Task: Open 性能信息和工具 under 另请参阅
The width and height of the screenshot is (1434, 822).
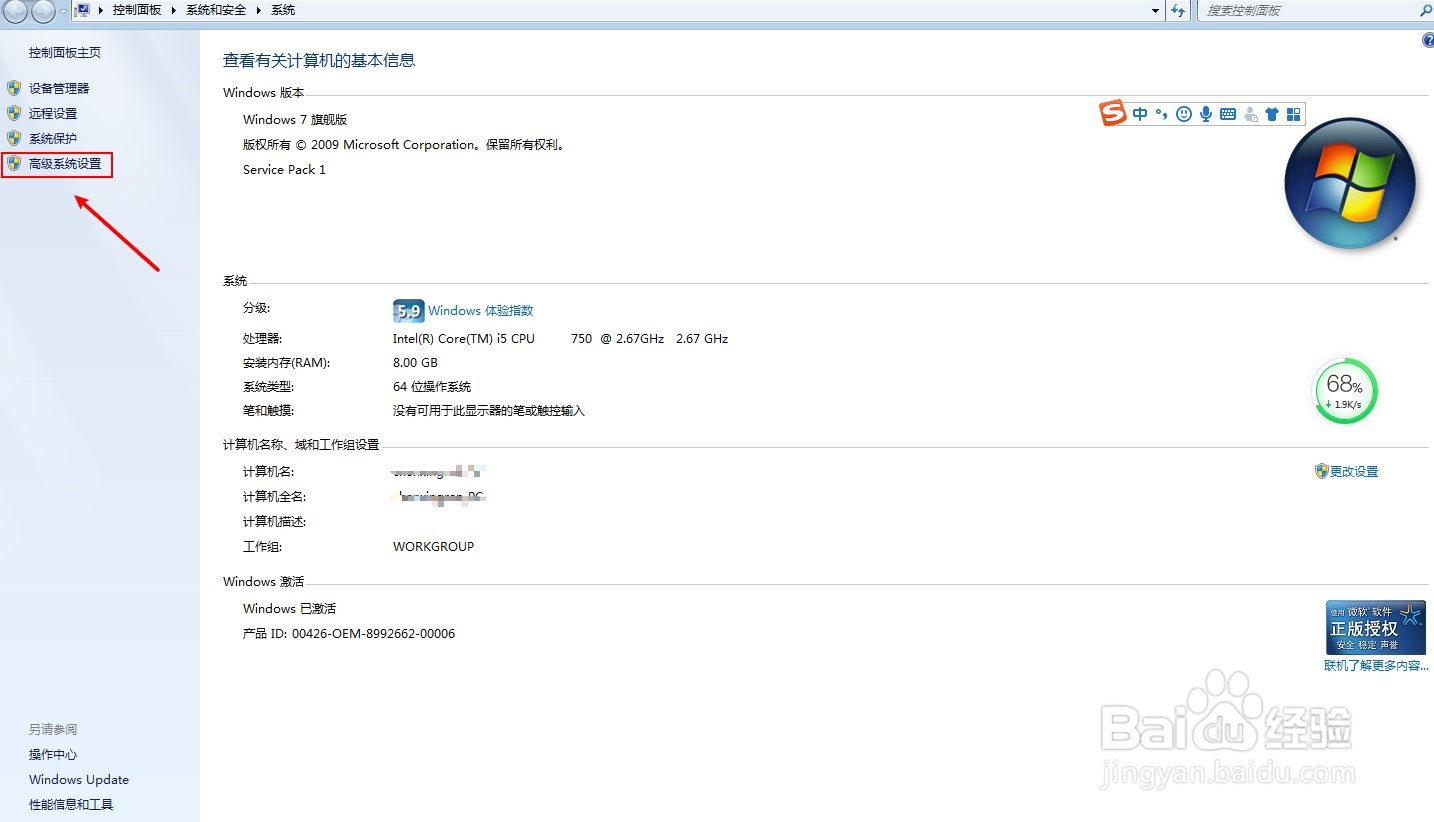Action: [x=71, y=804]
